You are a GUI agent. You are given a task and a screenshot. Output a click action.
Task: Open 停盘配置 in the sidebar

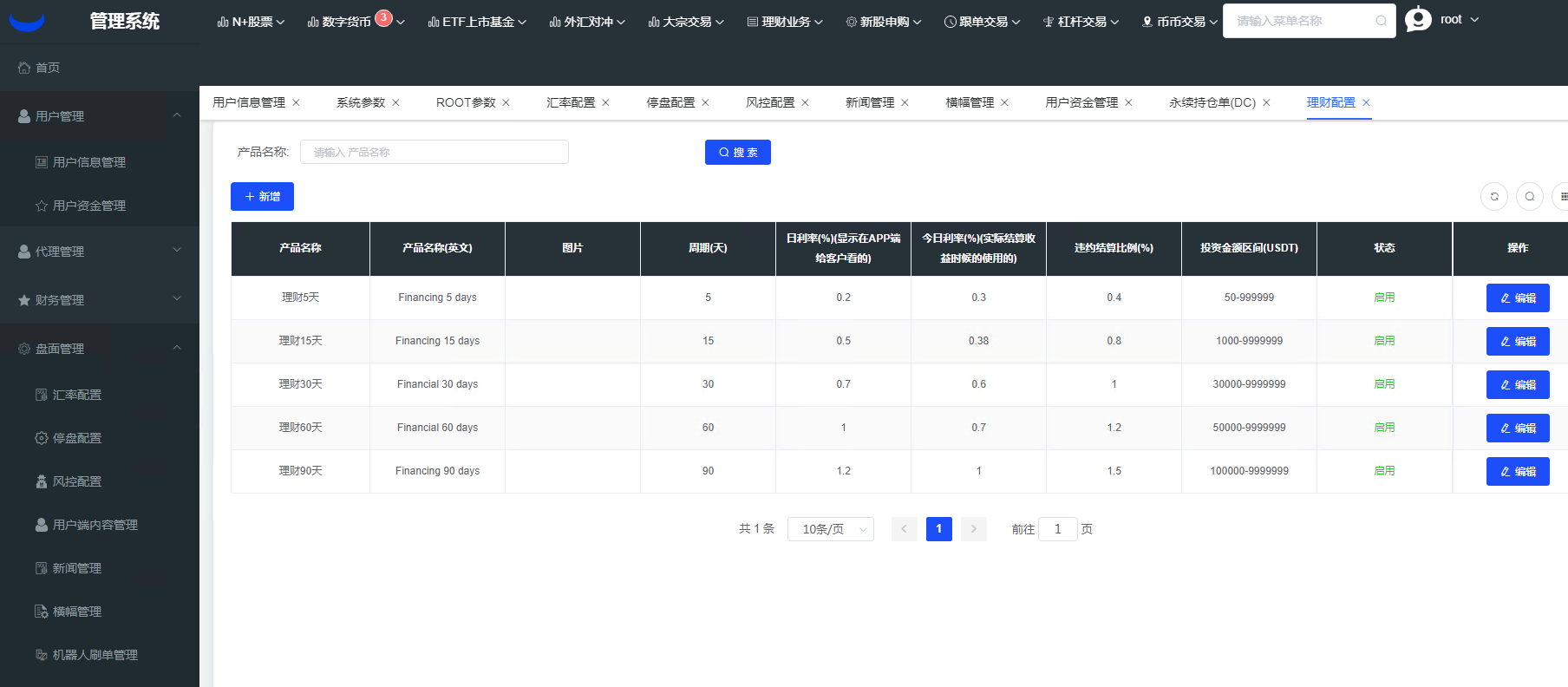pos(77,438)
